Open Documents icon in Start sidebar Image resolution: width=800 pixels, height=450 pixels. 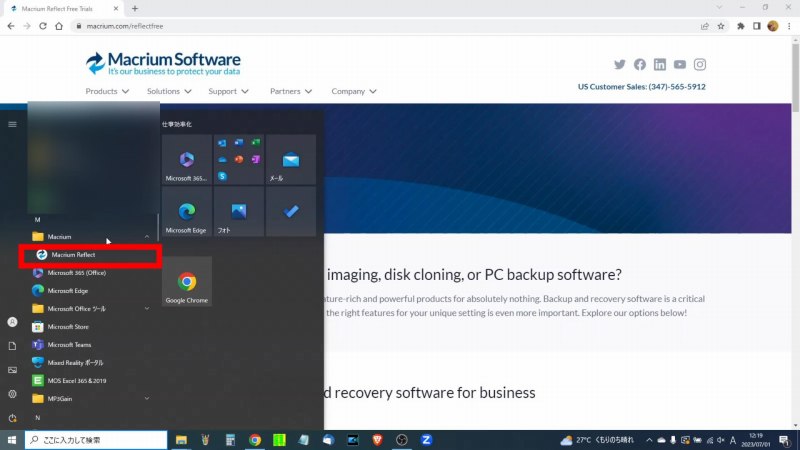[x=12, y=346]
